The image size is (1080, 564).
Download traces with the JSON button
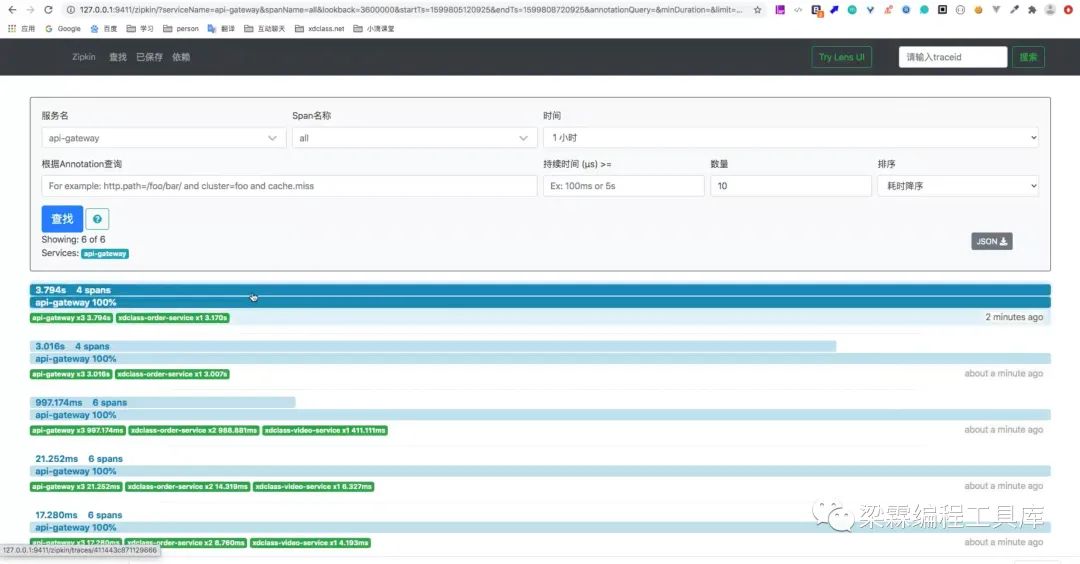click(x=991, y=241)
